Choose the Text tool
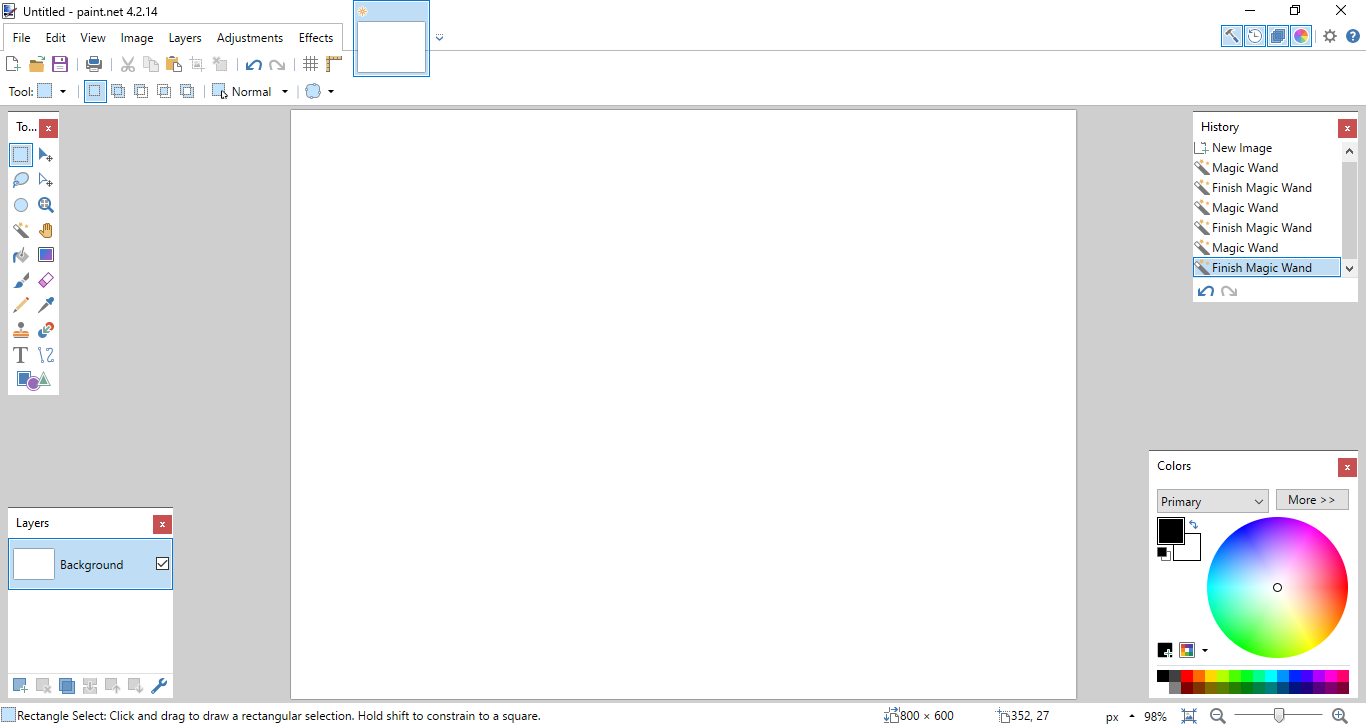Screen dimensions: 1366x728 21,355
